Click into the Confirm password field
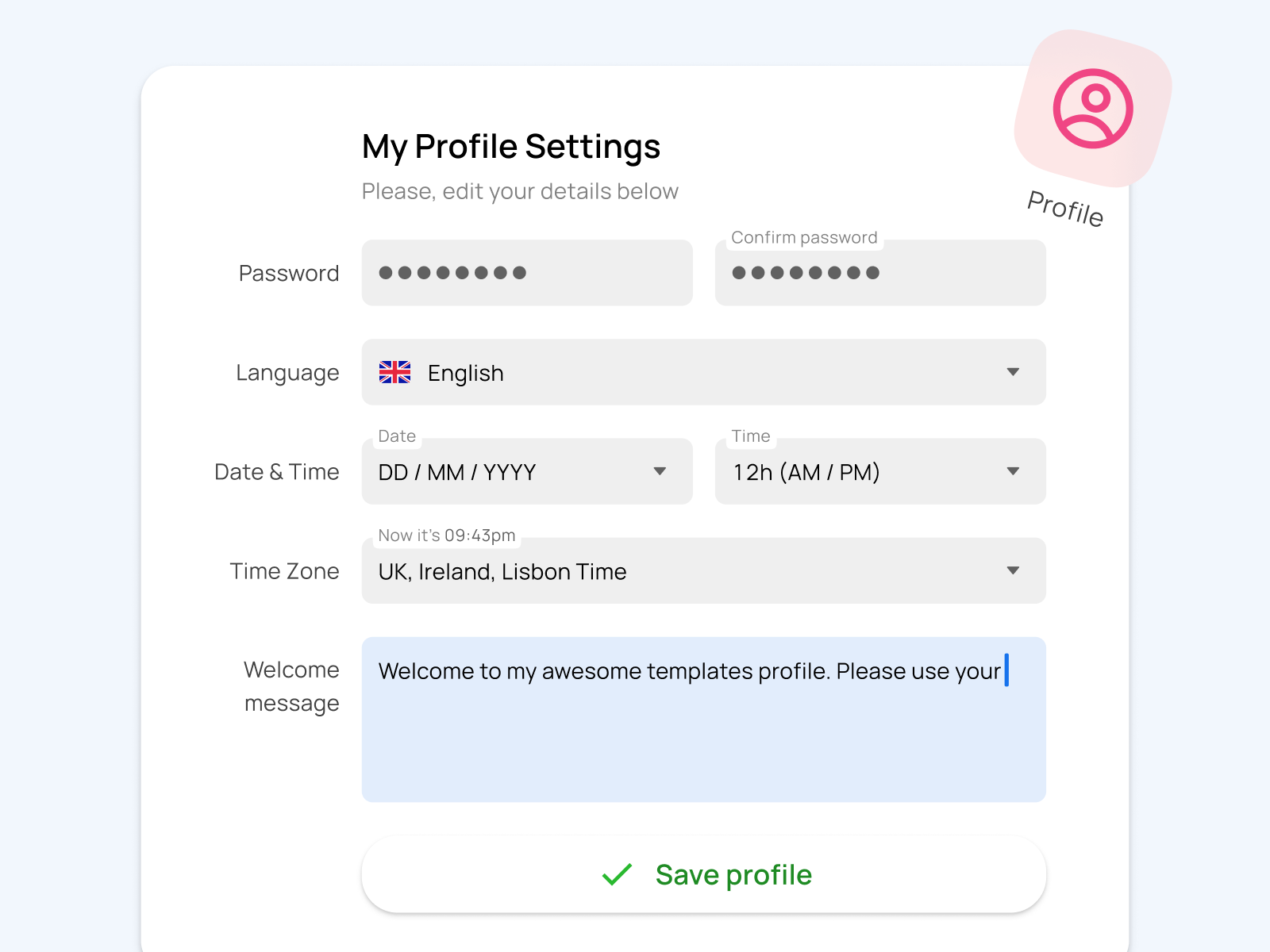The image size is (1270, 952). point(880,273)
